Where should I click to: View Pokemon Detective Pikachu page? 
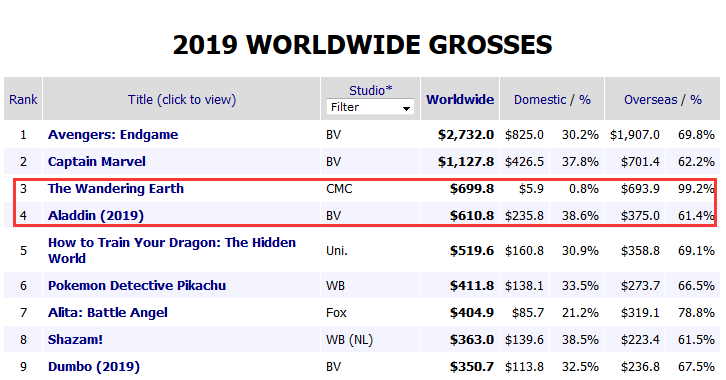click(x=137, y=286)
